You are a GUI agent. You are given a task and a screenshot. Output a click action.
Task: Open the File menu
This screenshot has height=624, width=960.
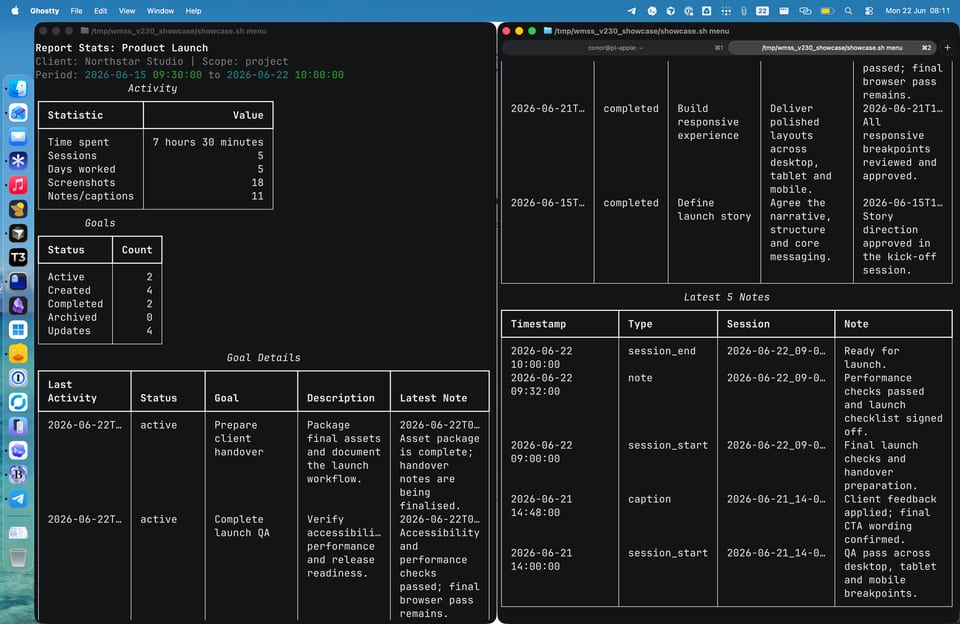(76, 10)
